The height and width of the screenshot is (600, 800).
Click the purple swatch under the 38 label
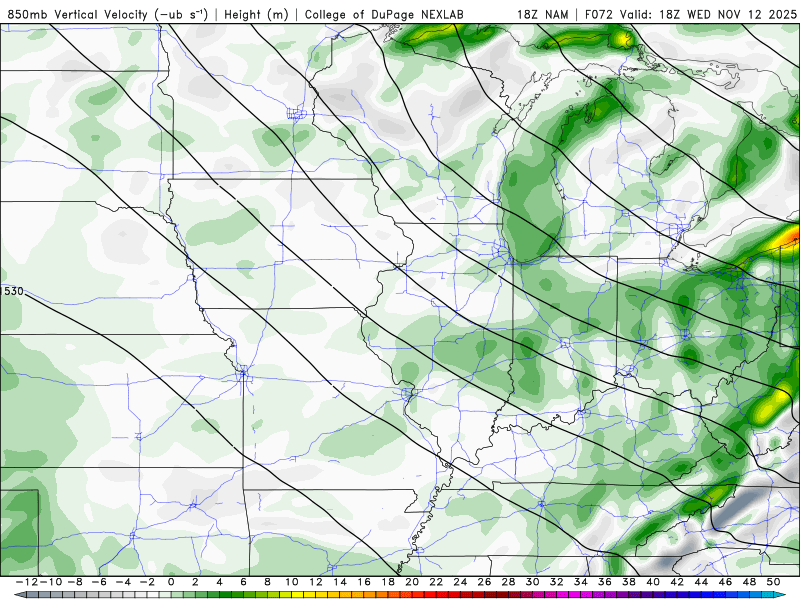(635, 594)
